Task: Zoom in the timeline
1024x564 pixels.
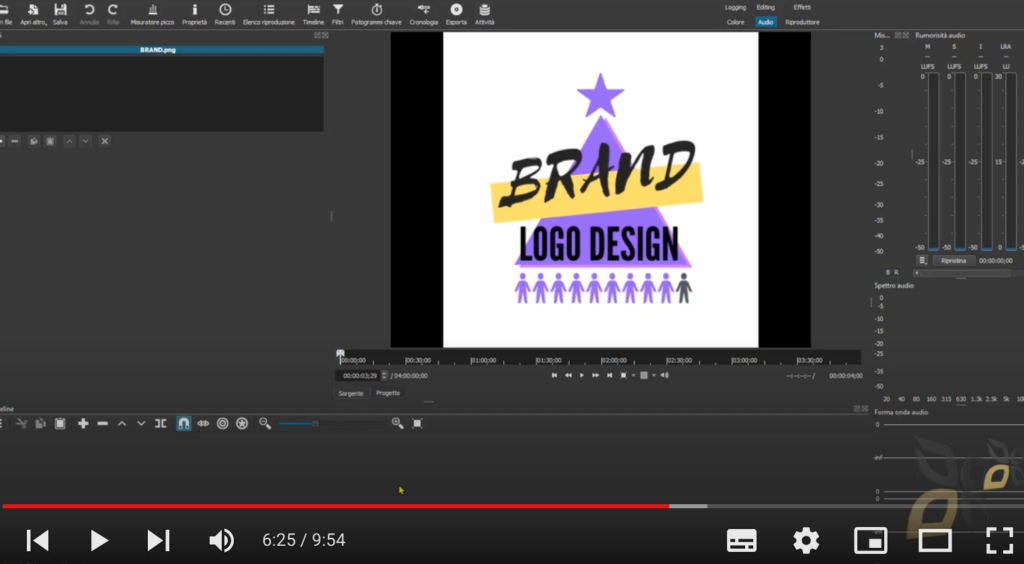Action: pyautogui.click(x=397, y=424)
